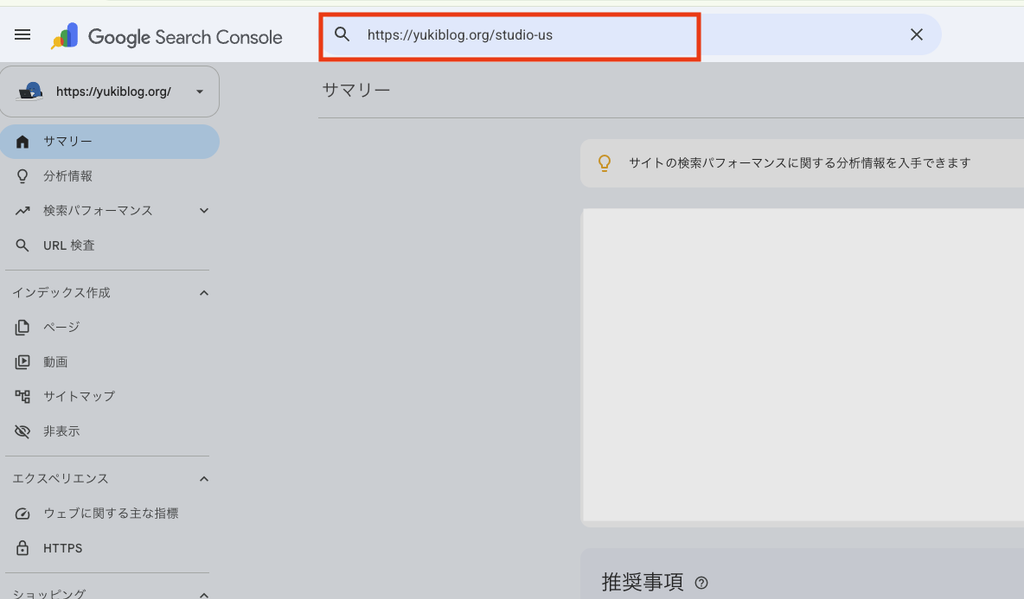The image size is (1024, 599).
Task: Open the HTTPS report
Action: pos(110,548)
